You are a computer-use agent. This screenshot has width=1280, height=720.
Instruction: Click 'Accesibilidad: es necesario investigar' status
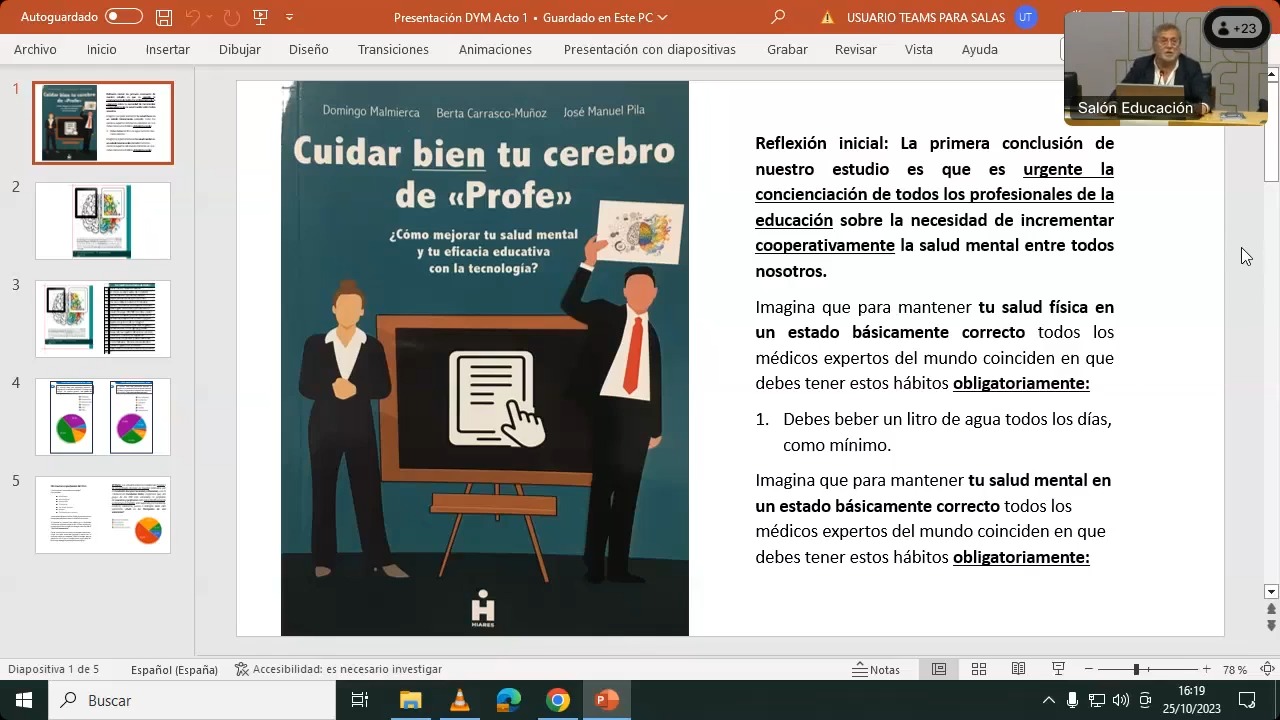coord(338,669)
